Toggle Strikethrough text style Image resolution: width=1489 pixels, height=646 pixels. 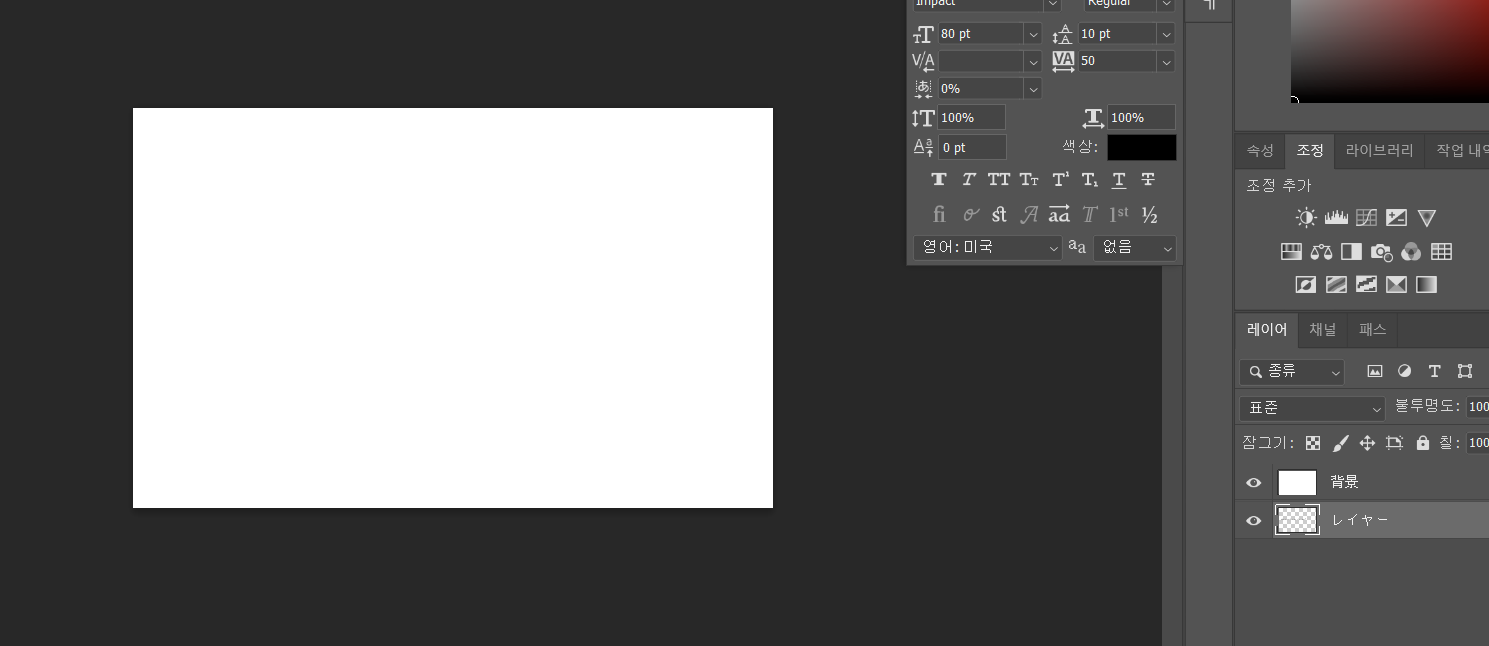coord(1148,180)
